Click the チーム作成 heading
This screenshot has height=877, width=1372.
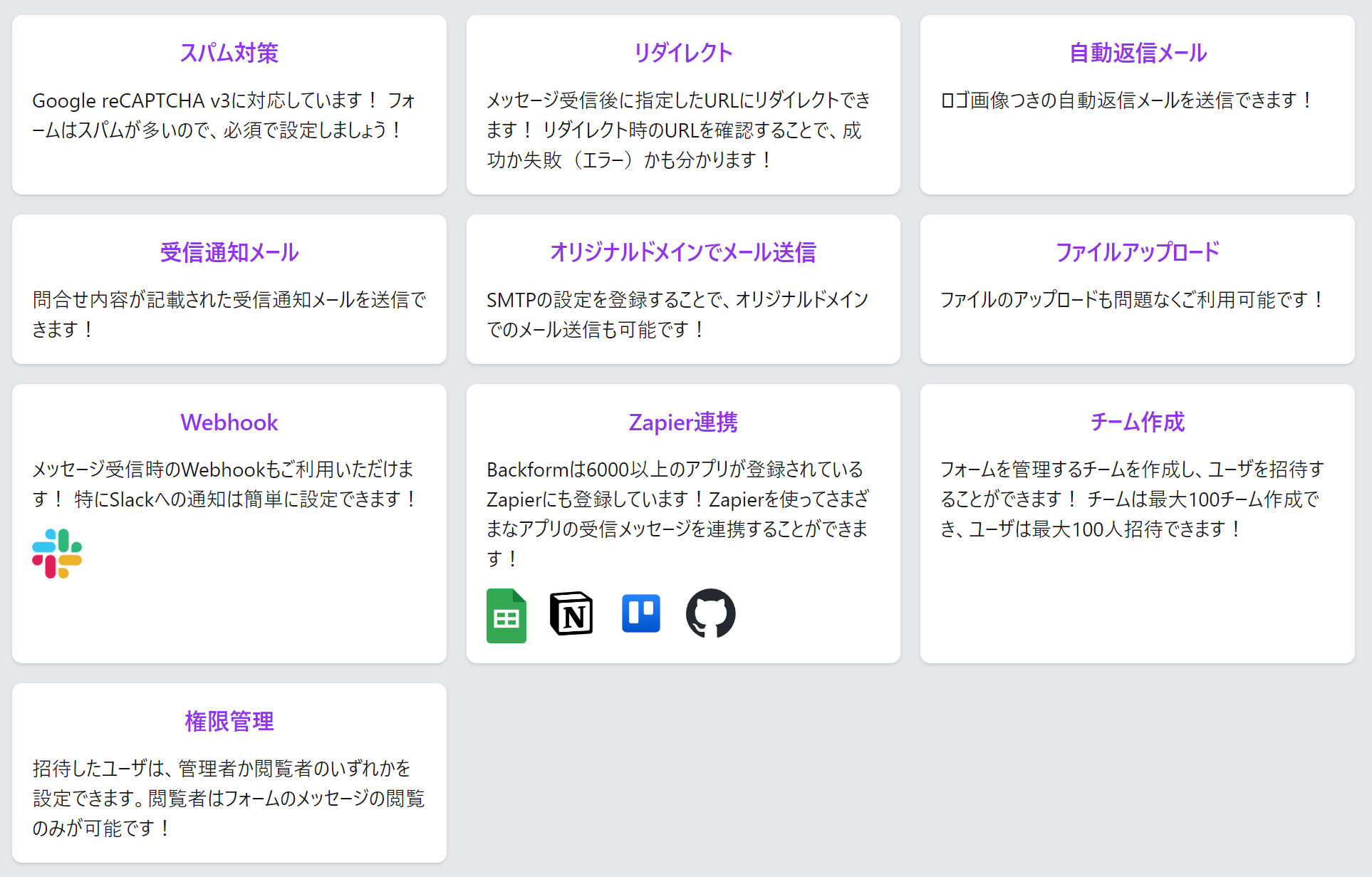1137,422
